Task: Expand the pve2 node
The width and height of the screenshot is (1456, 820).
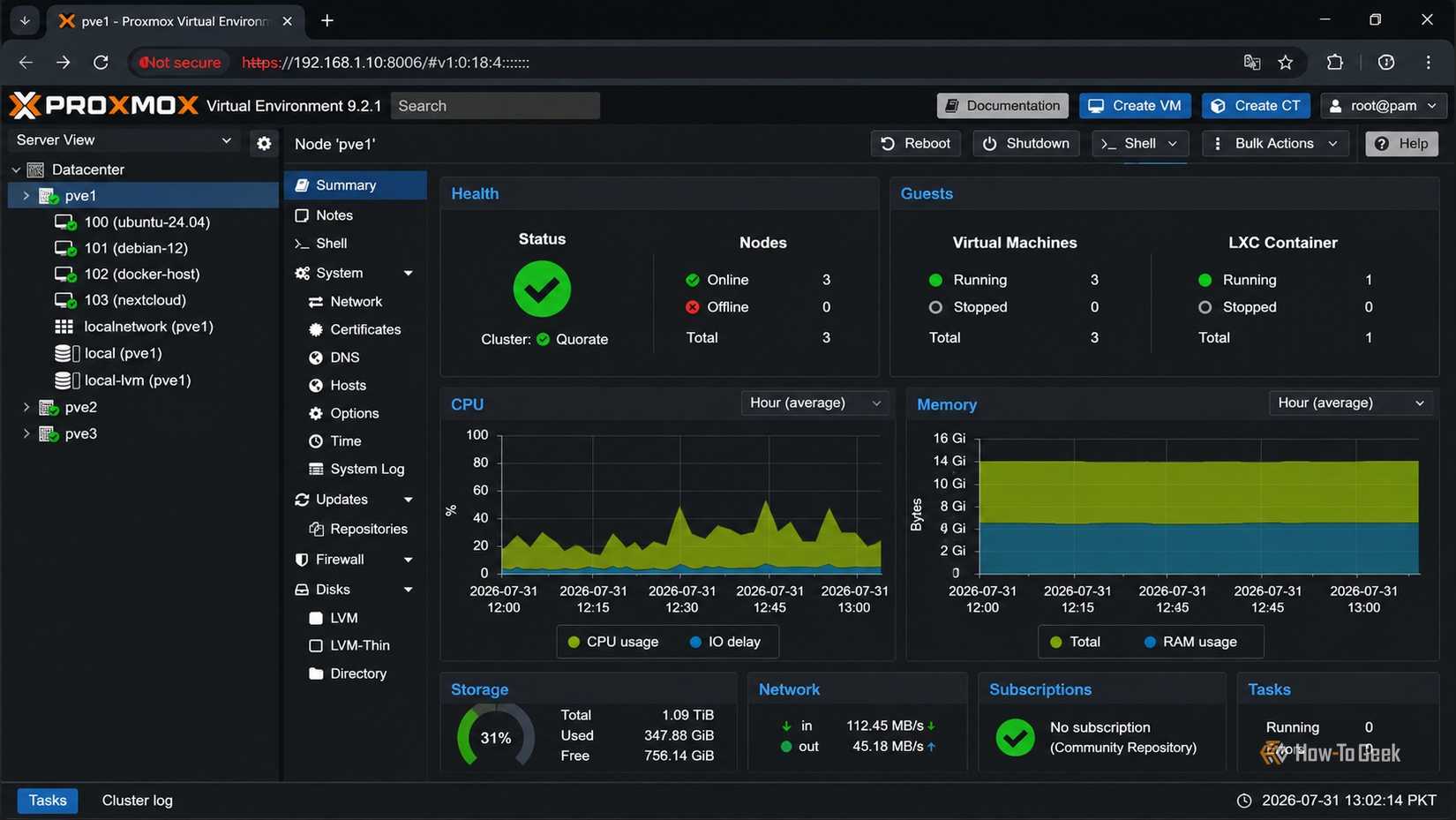Action: [x=26, y=407]
